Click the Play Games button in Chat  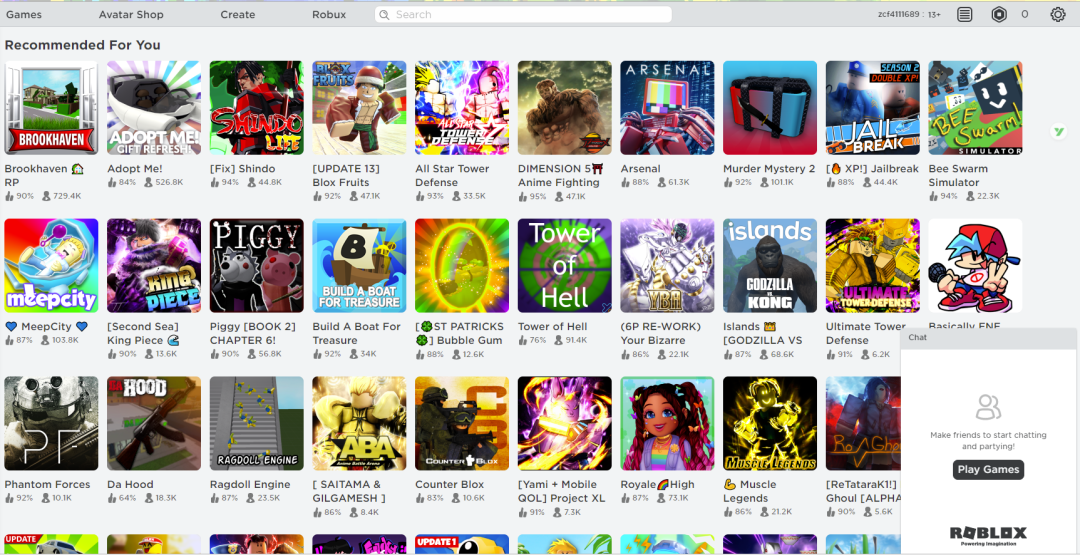tap(988, 470)
